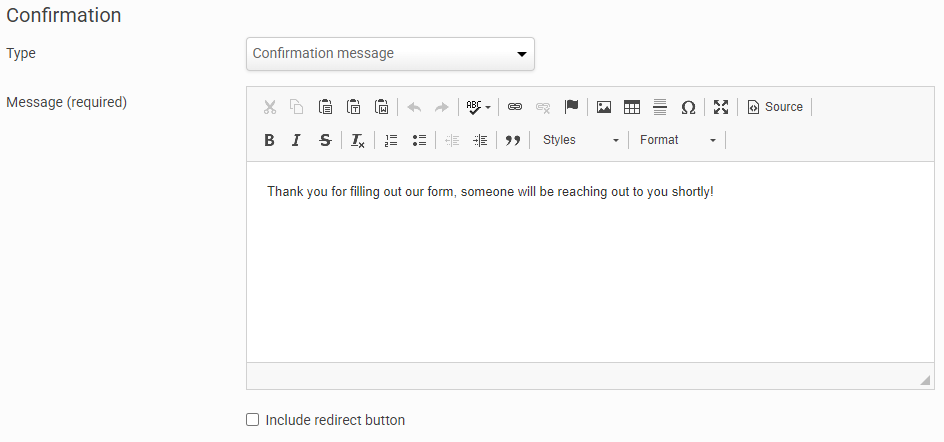Insert a Table into message
This screenshot has width=944, height=442.
point(632,107)
